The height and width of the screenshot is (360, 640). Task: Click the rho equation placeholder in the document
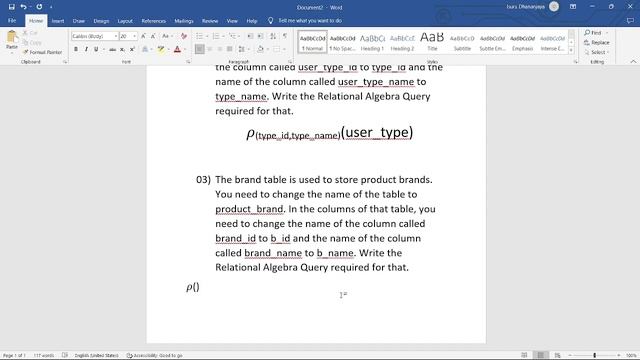click(193, 287)
